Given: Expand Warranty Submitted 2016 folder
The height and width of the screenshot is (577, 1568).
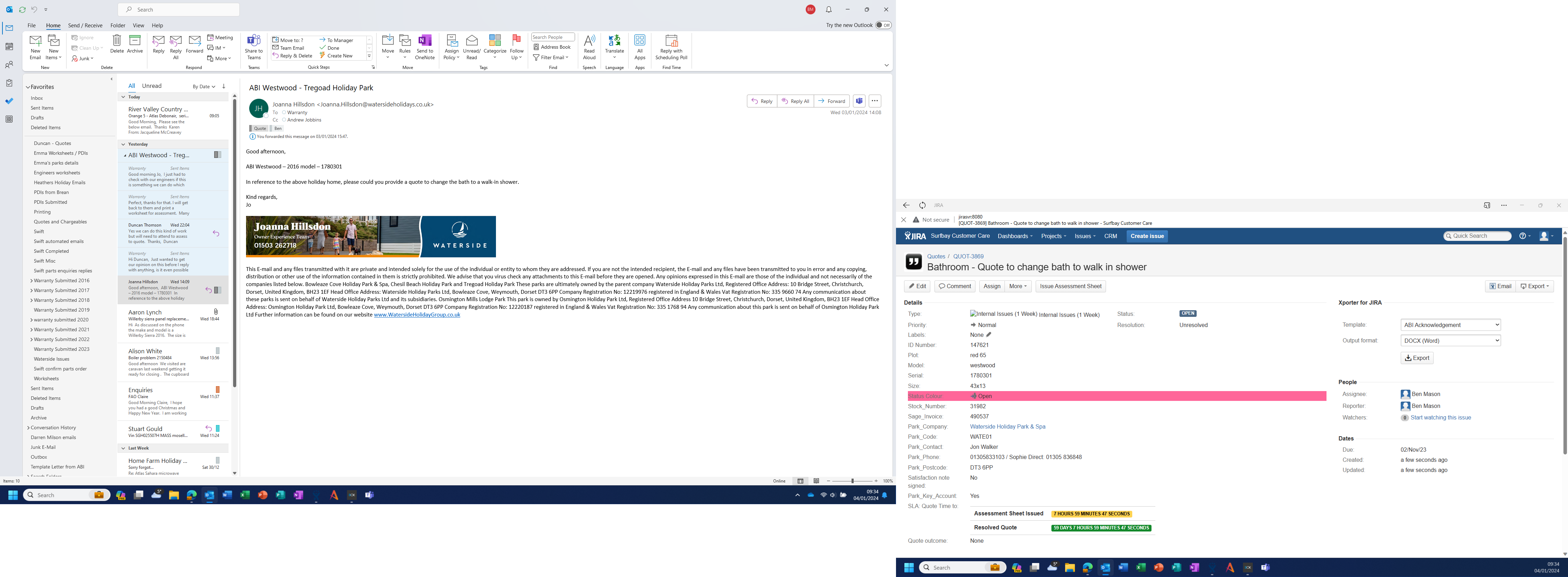Looking at the screenshot, I should (x=31, y=280).
